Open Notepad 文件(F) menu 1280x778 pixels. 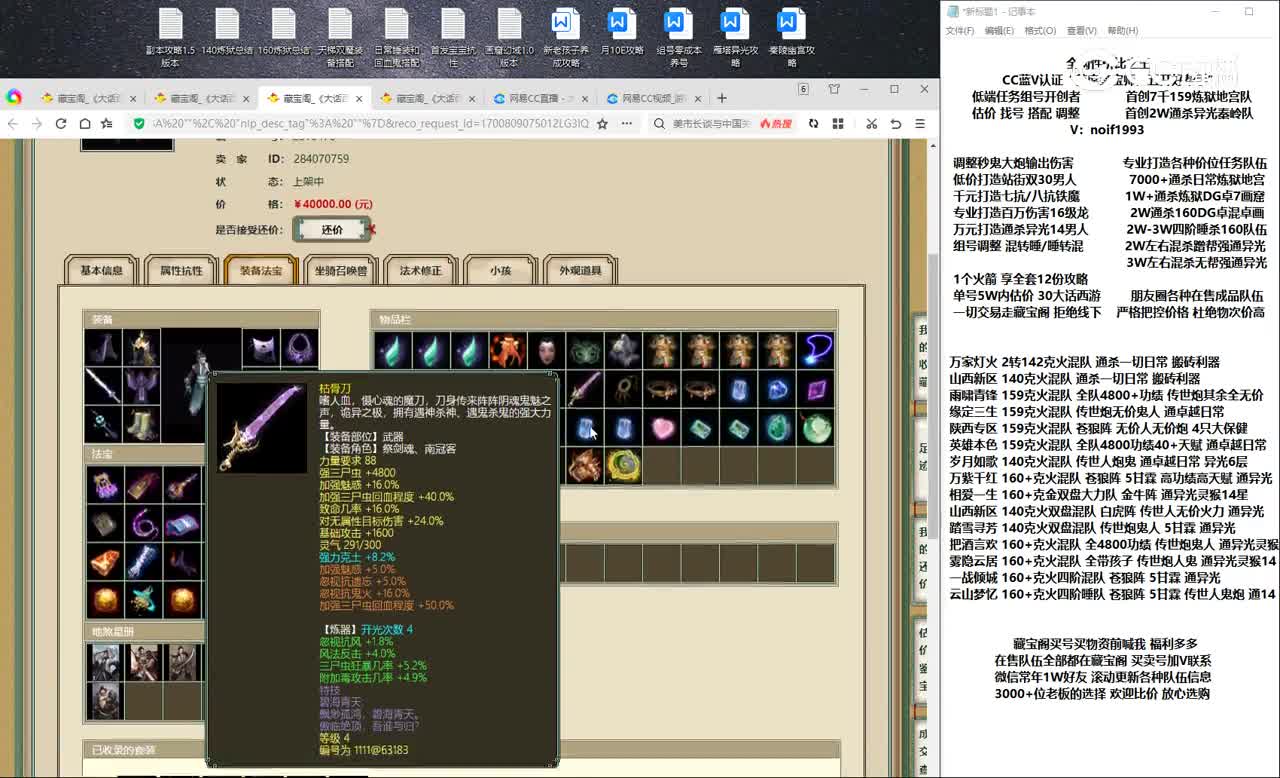[x=960, y=31]
